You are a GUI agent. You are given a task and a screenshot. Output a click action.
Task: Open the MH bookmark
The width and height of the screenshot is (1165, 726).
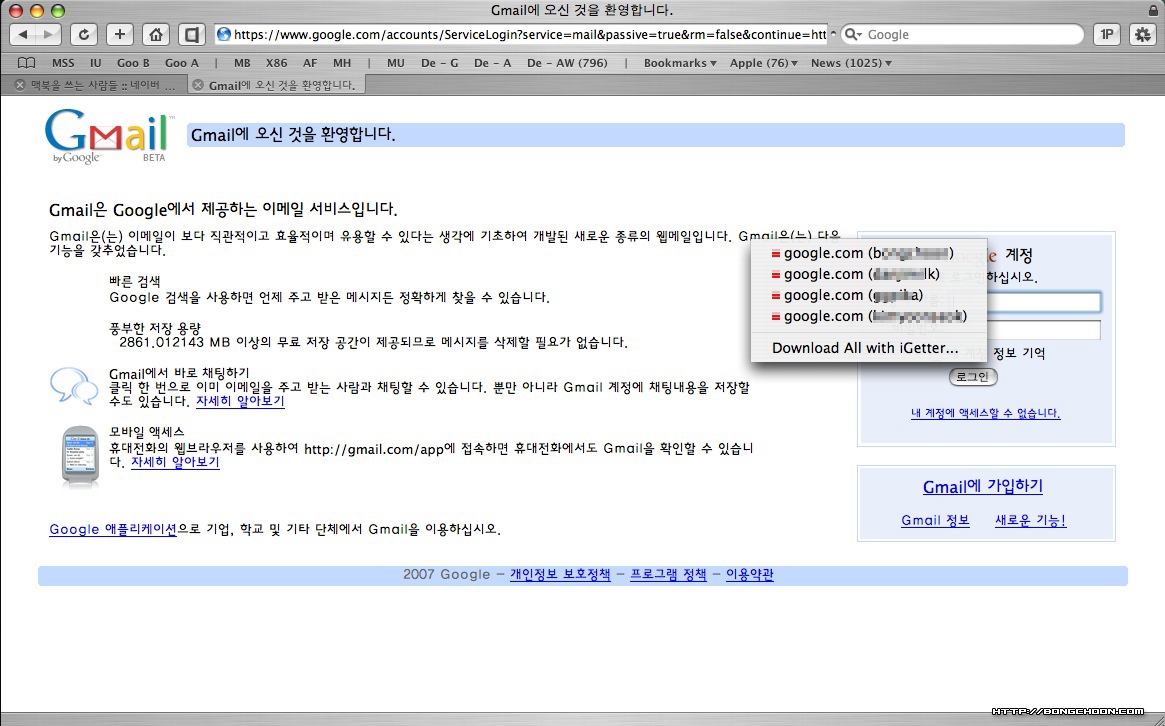point(342,63)
